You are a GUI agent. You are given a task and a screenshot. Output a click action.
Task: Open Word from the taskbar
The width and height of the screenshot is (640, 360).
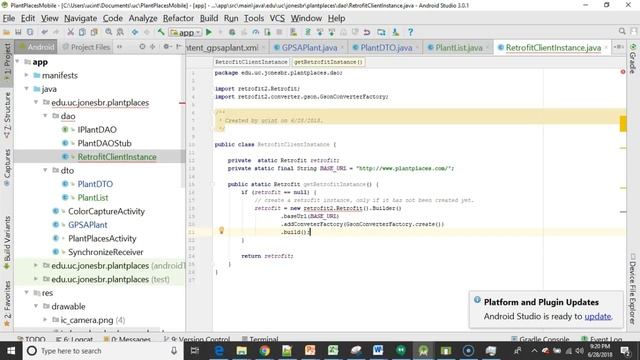pyautogui.click(x=378, y=351)
